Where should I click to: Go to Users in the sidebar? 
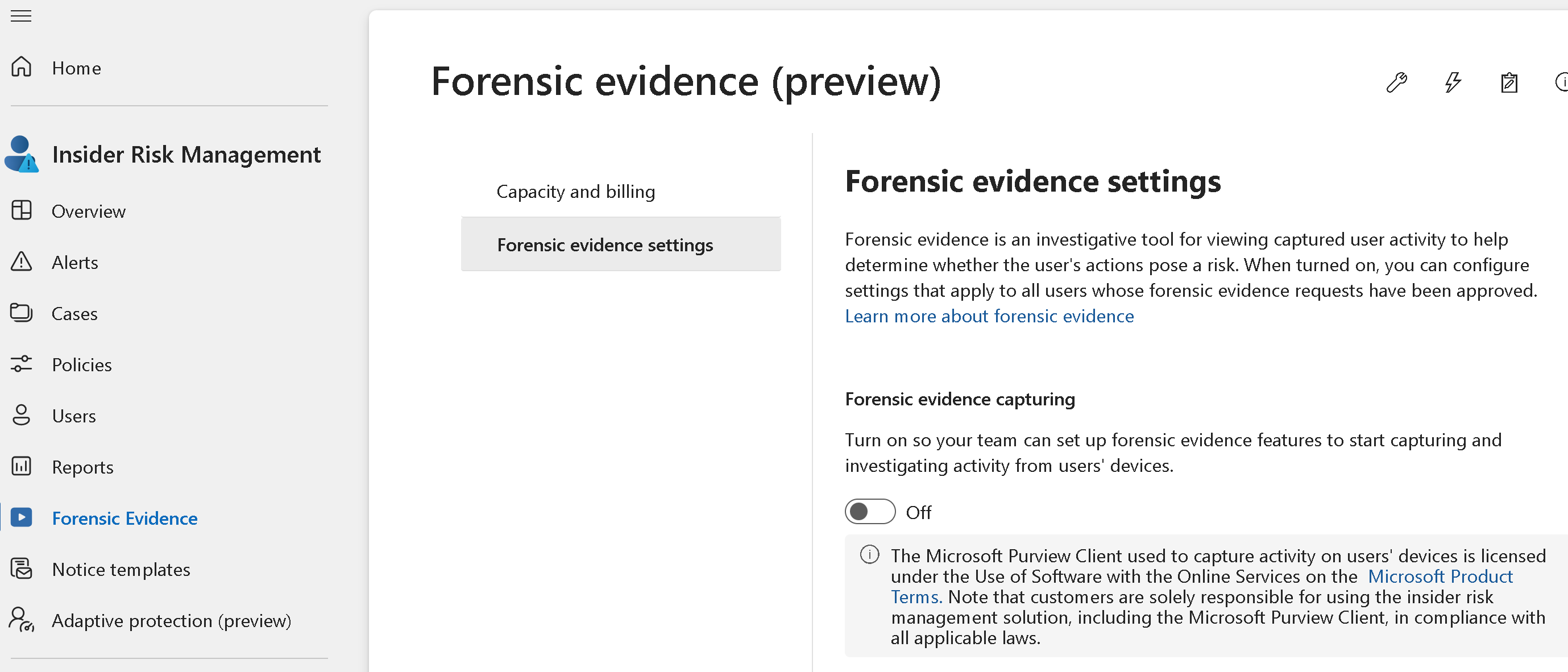pos(74,416)
